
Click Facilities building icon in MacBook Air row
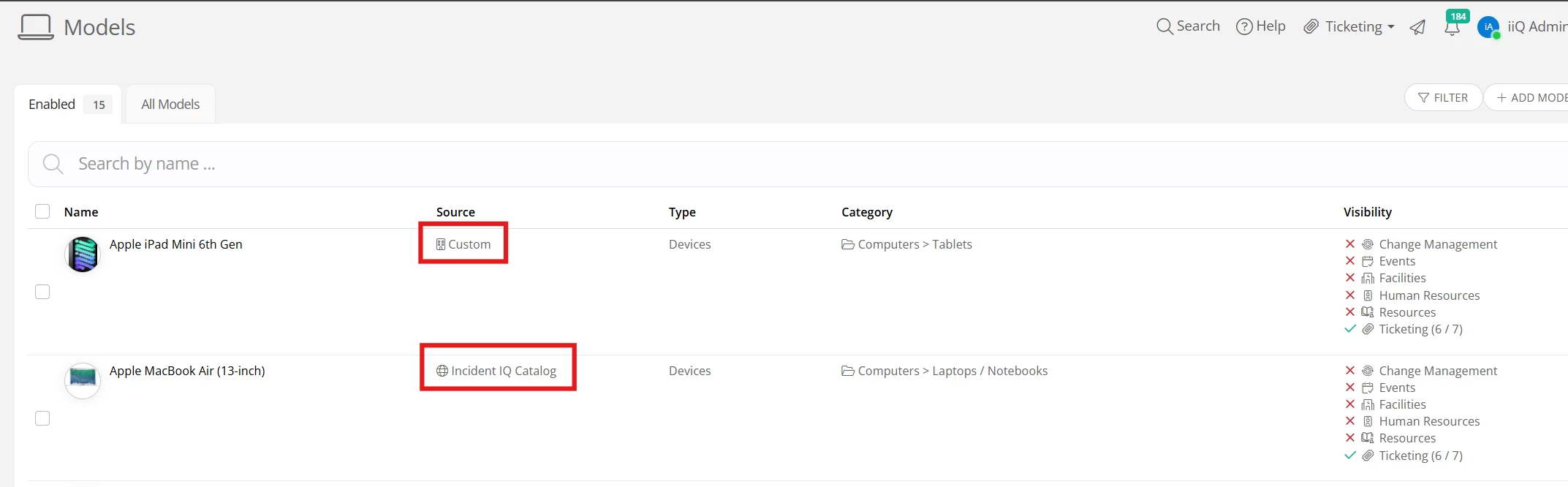tap(1368, 404)
